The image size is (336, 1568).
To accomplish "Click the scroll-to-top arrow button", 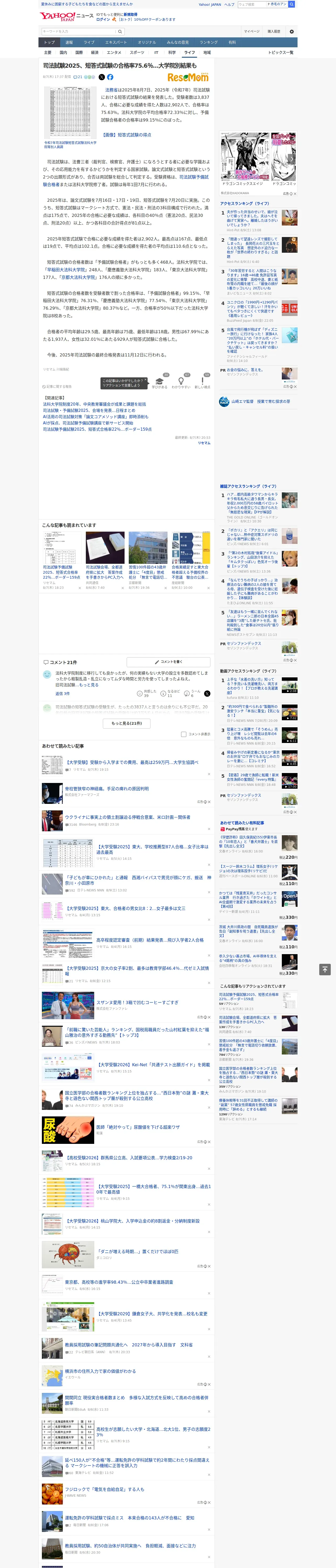I will point(326,970).
